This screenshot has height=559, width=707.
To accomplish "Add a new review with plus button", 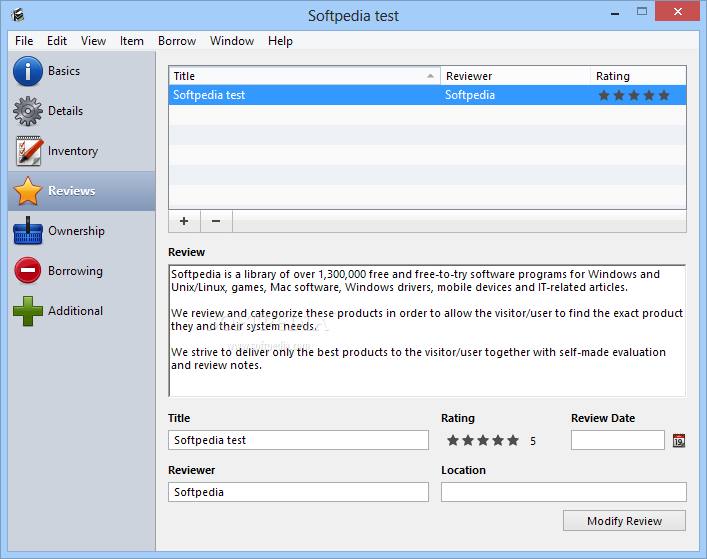I will coord(184,221).
